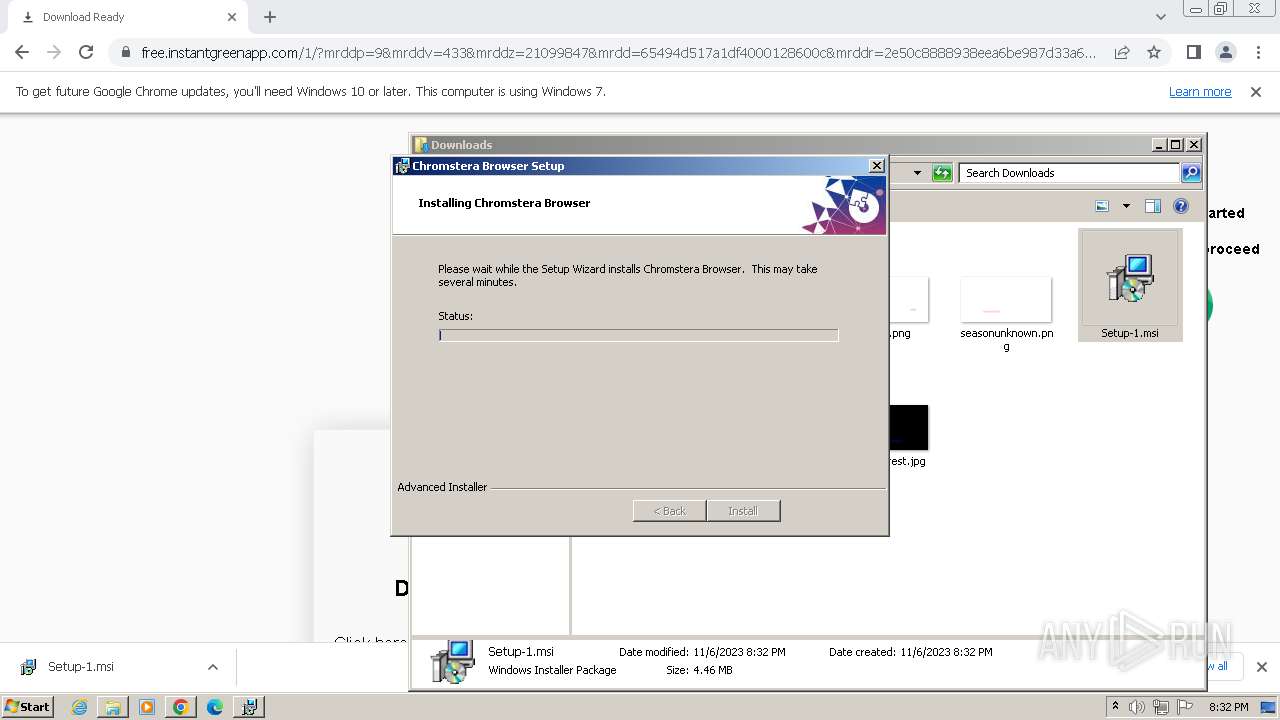Share this page from the address bar
Viewport: 1280px width, 720px height.
point(1122,52)
